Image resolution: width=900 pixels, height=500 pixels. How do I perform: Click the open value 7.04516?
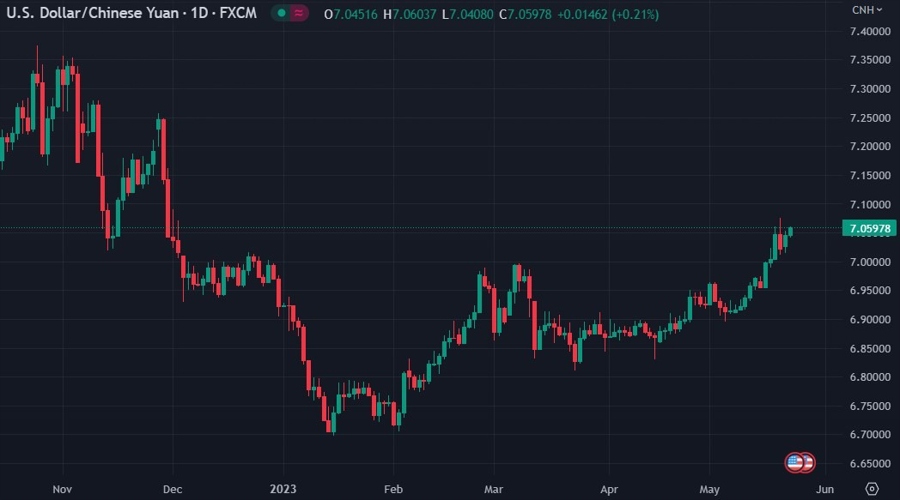click(x=355, y=14)
